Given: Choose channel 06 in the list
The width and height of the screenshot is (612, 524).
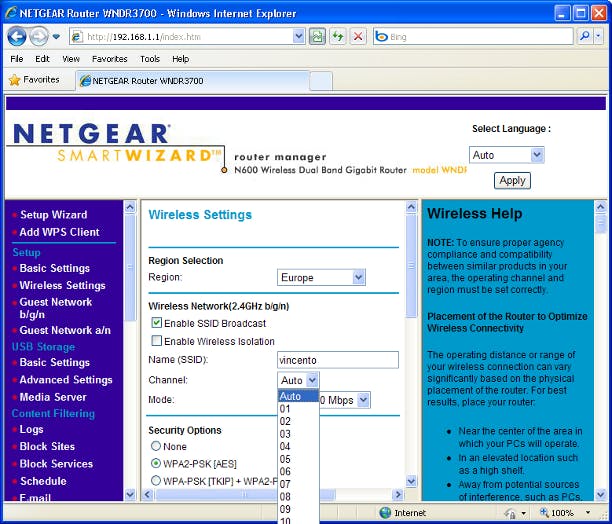Looking at the screenshot, I should 298,471.
